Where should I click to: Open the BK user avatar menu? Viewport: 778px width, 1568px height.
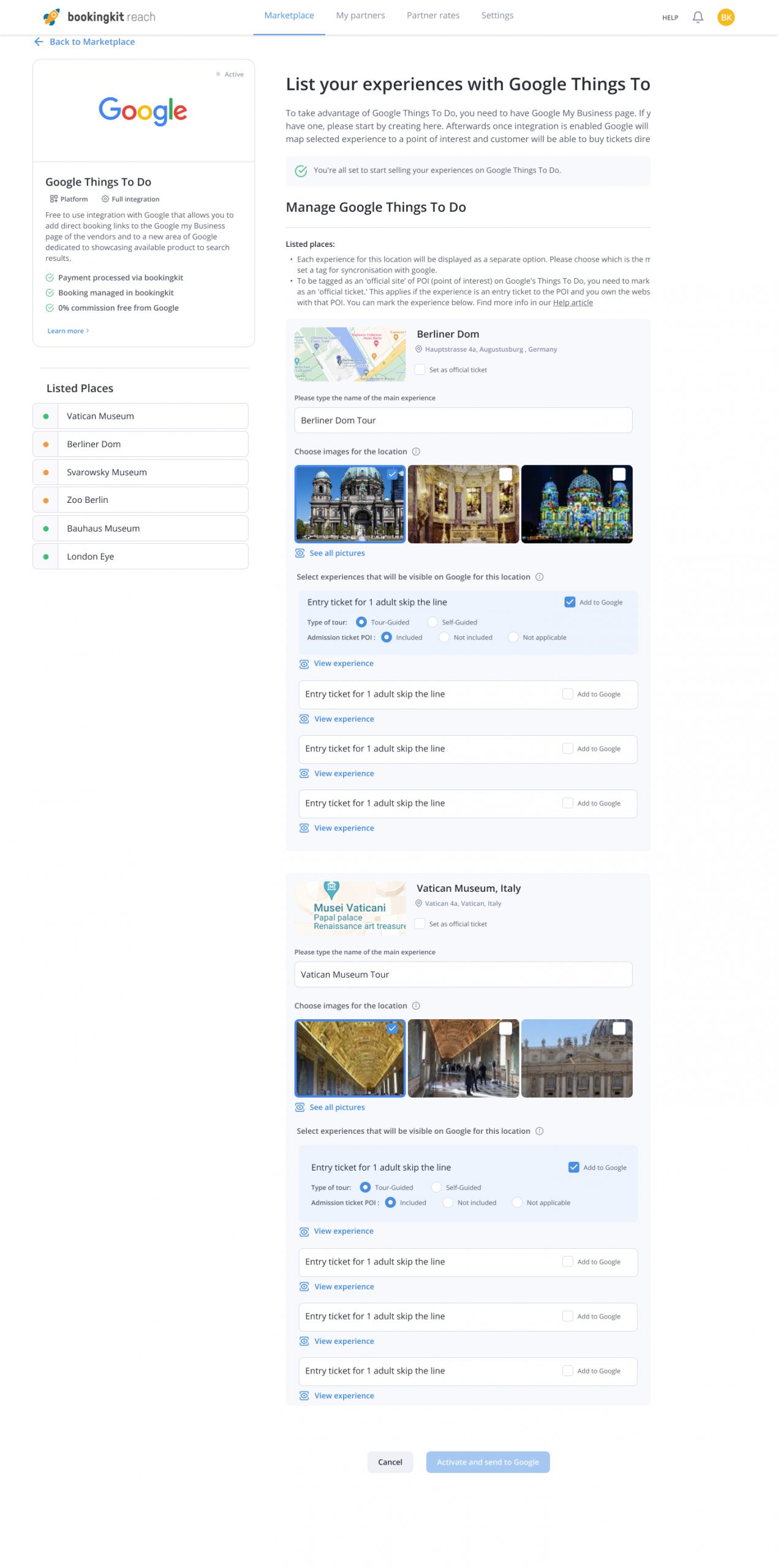[x=726, y=17]
